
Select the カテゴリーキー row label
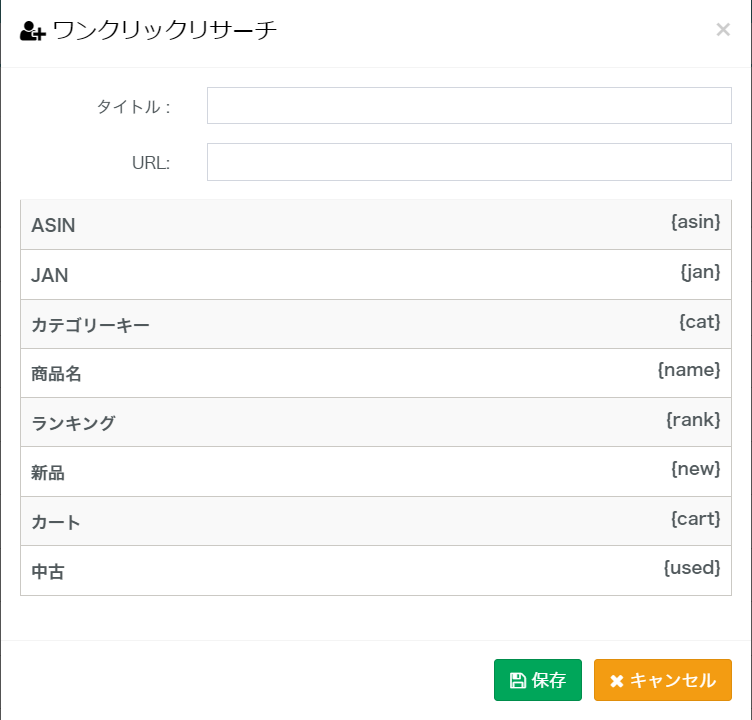pos(90,325)
